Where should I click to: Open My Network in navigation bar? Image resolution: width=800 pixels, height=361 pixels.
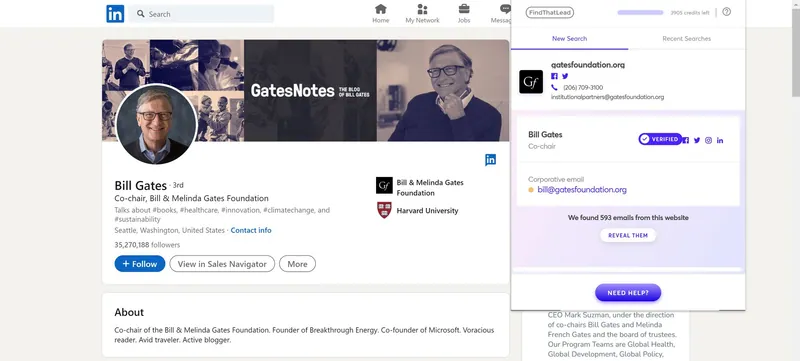pos(422,14)
